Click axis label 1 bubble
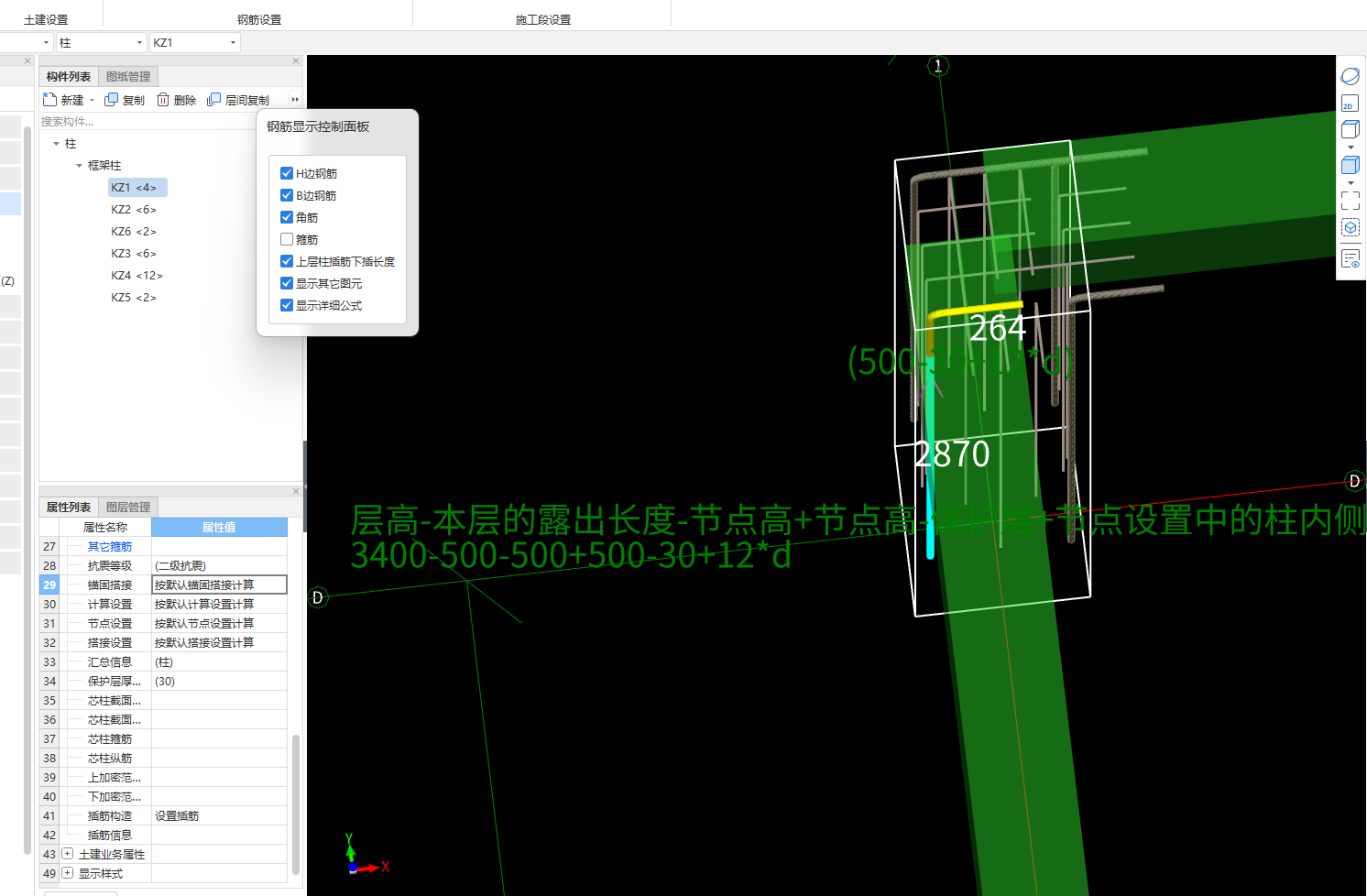The image size is (1367, 896). (937, 66)
